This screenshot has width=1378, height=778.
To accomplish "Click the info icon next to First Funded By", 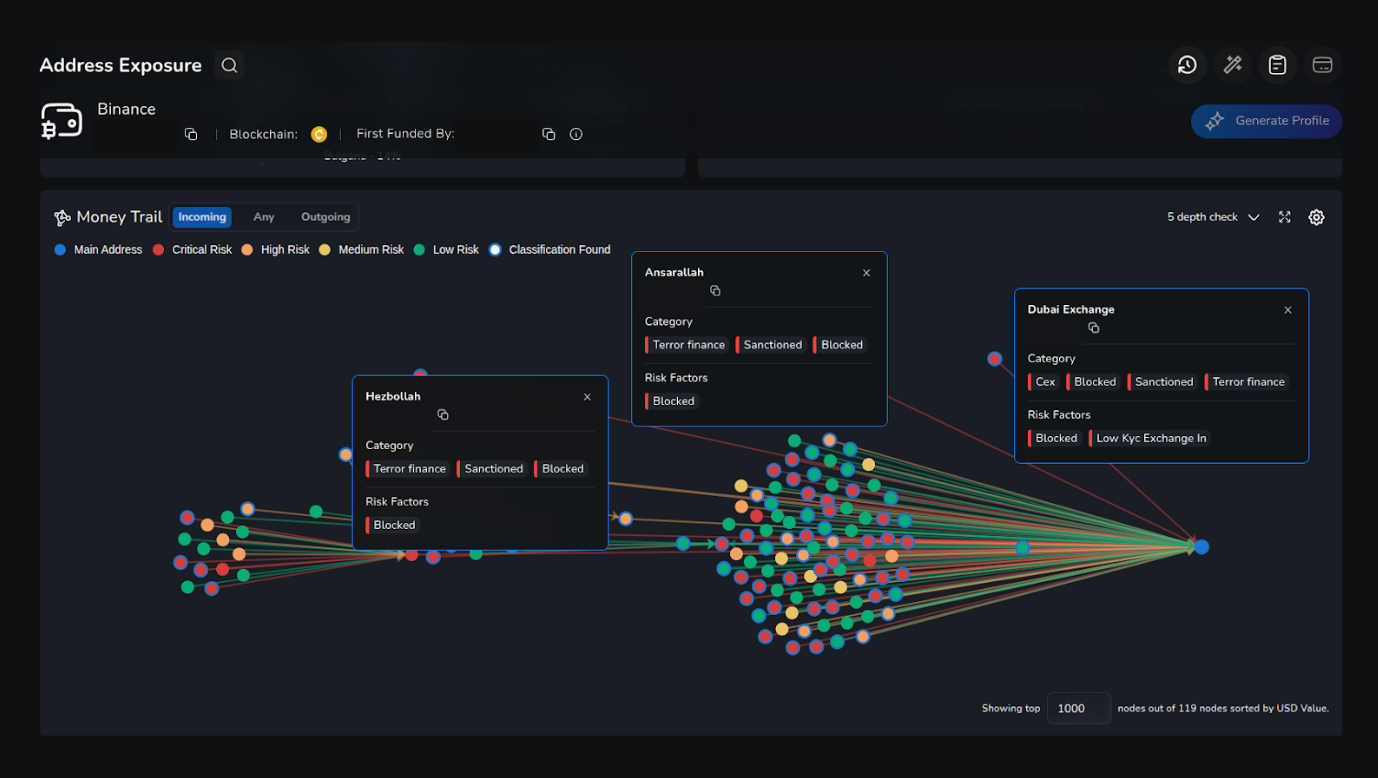I will pyautogui.click(x=576, y=133).
